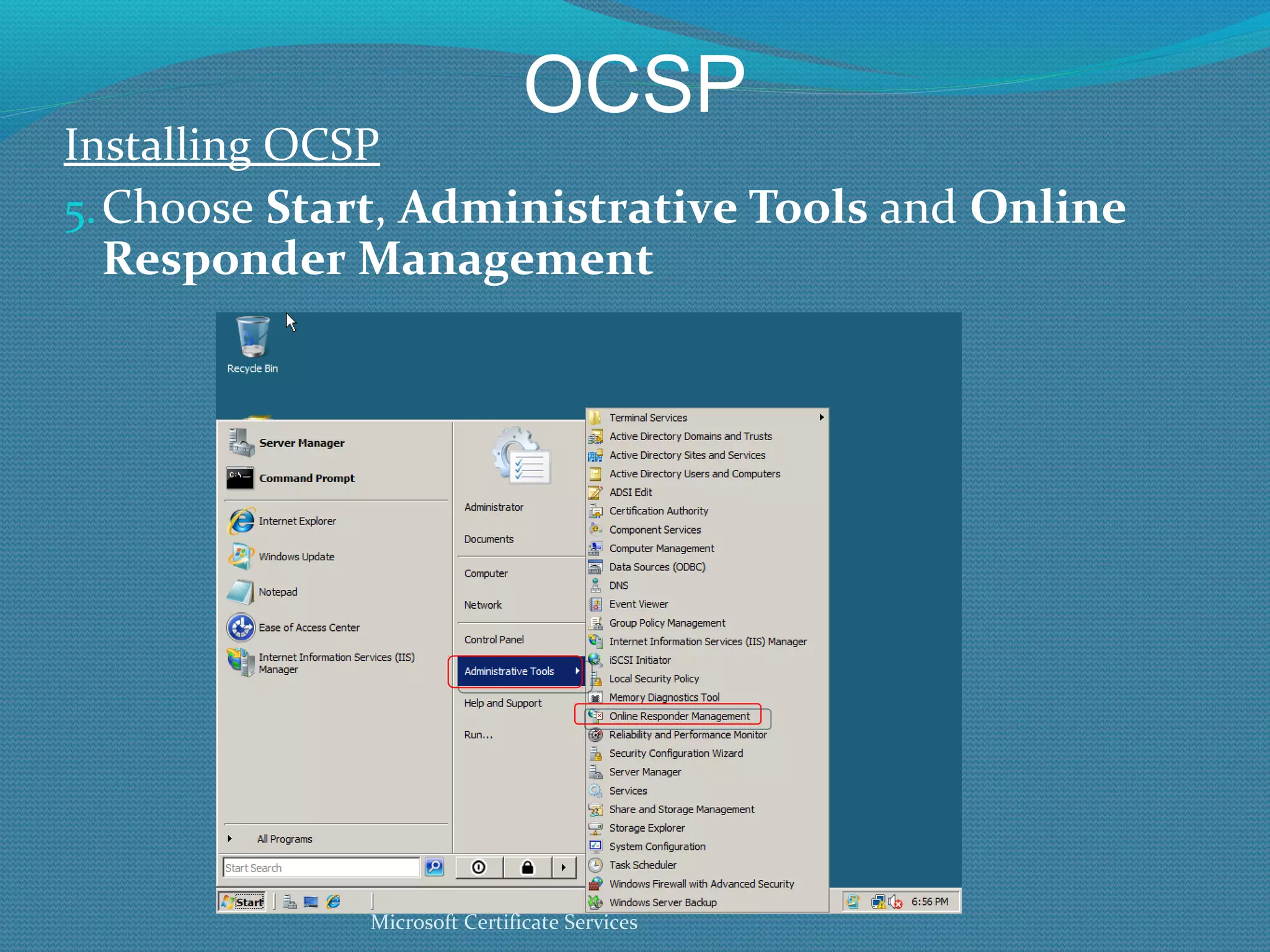The width and height of the screenshot is (1270, 952).
Task: Open Internet Information Services (IIS) Manager entry
Action: pos(708,641)
